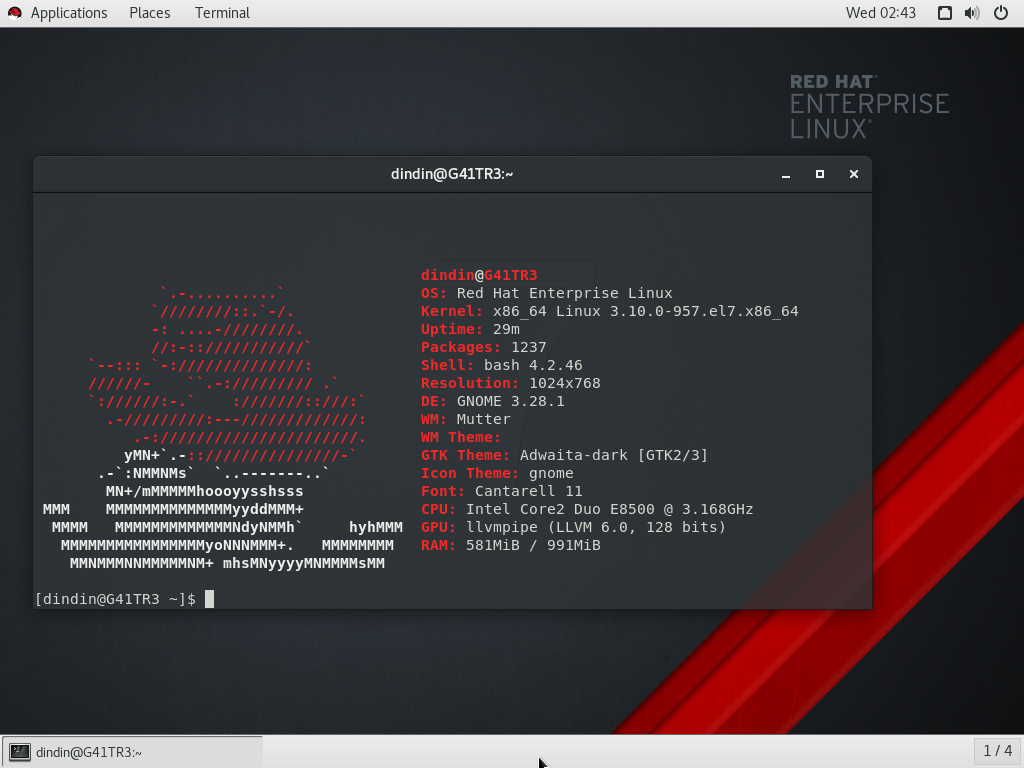This screenshot has width=1024, height=768.
Task: Click the terminal prompt cursor line
Action: [124, 599]
